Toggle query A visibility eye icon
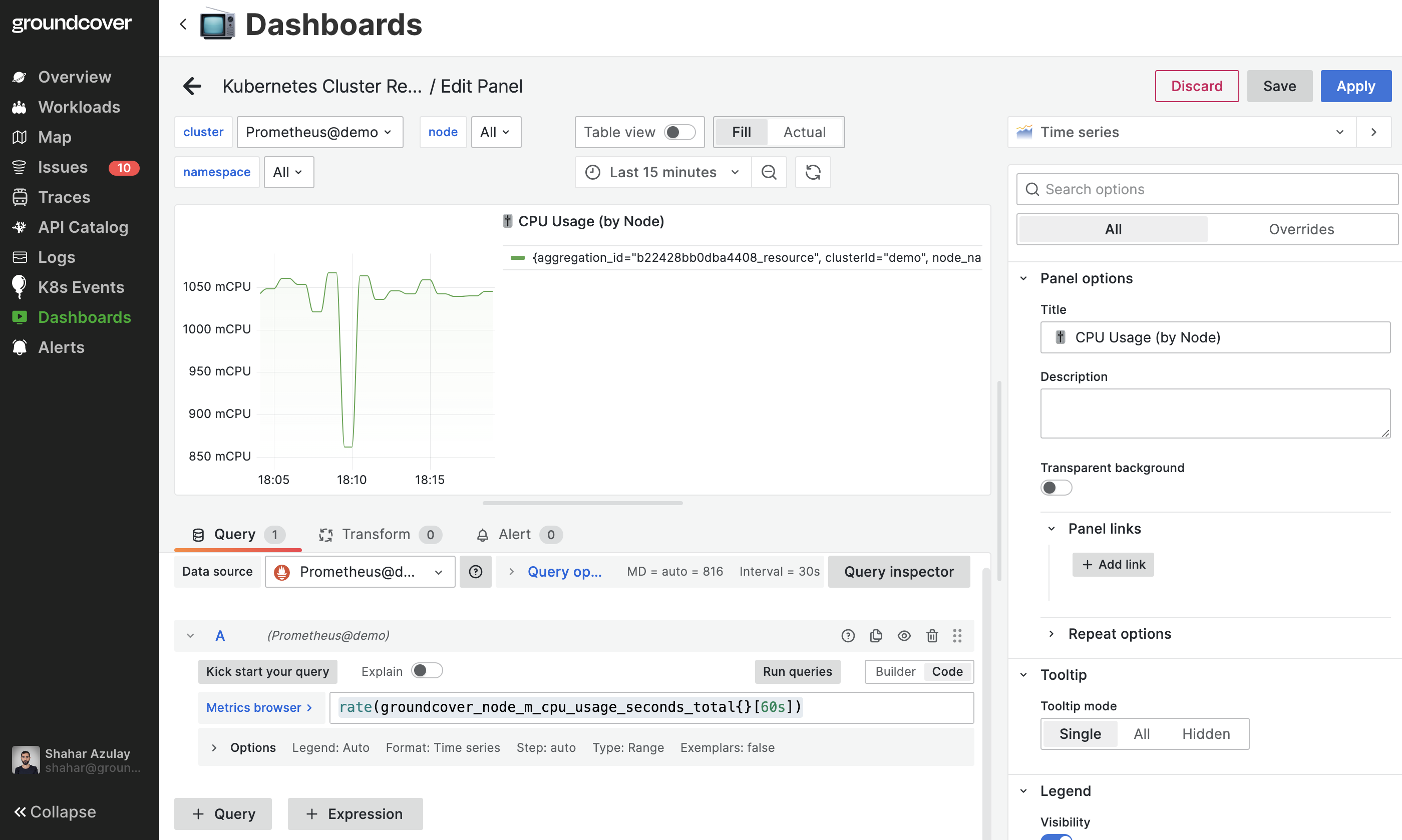 click(x=904, y=636)
